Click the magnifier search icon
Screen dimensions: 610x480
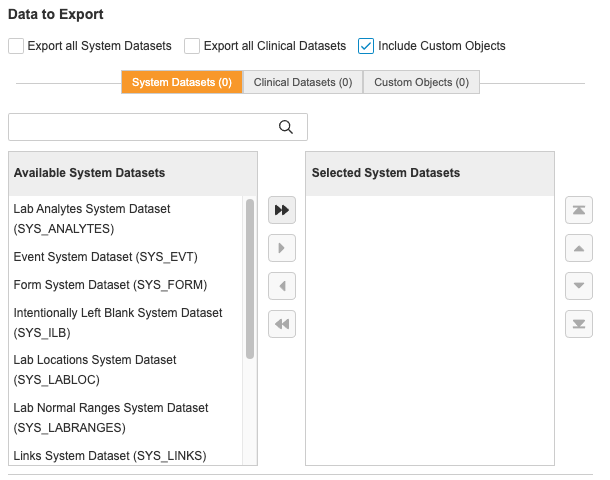pyautogui.click(x=286, y=127)
